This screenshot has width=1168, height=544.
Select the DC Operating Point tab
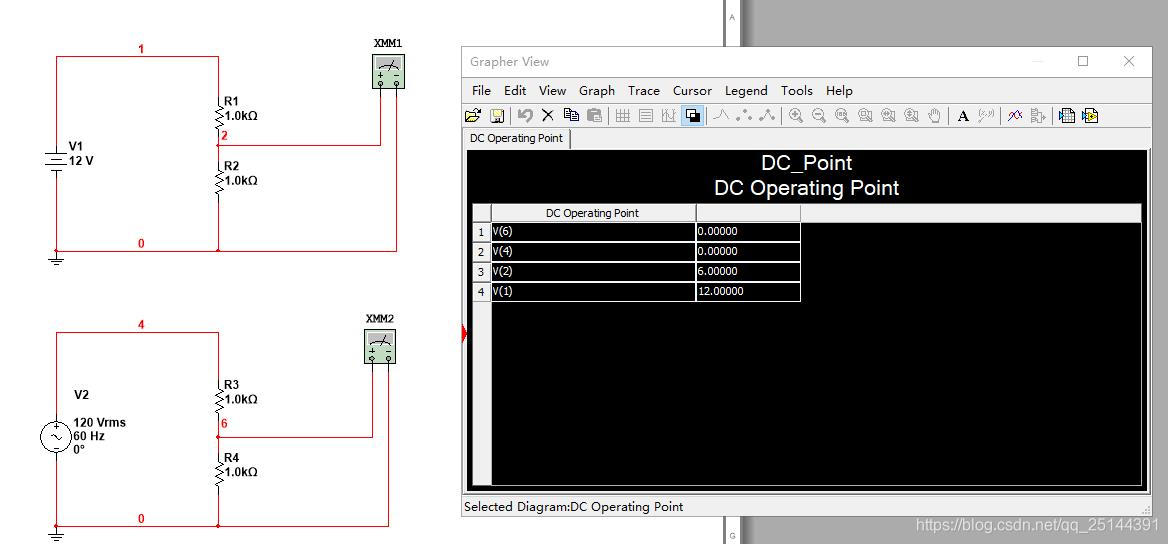click(x=517, y=139)
